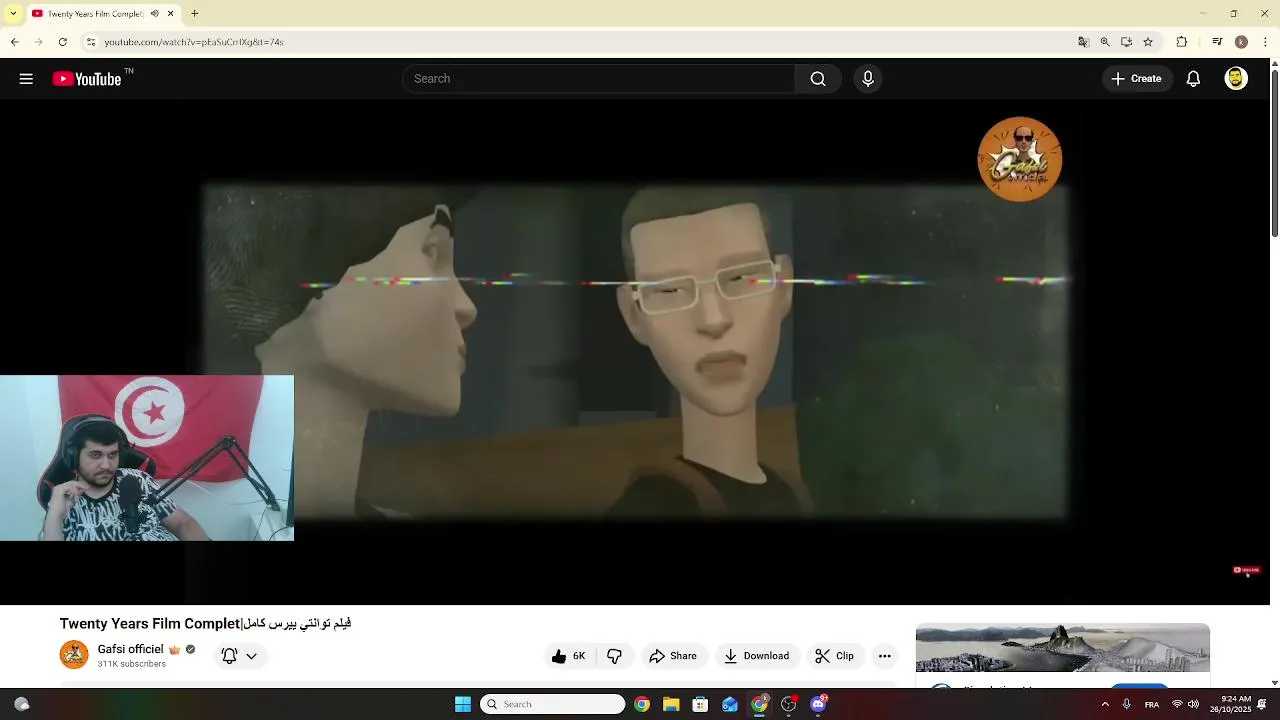
Task: Click the system tray microphone icon
Action: point(1127,704)
